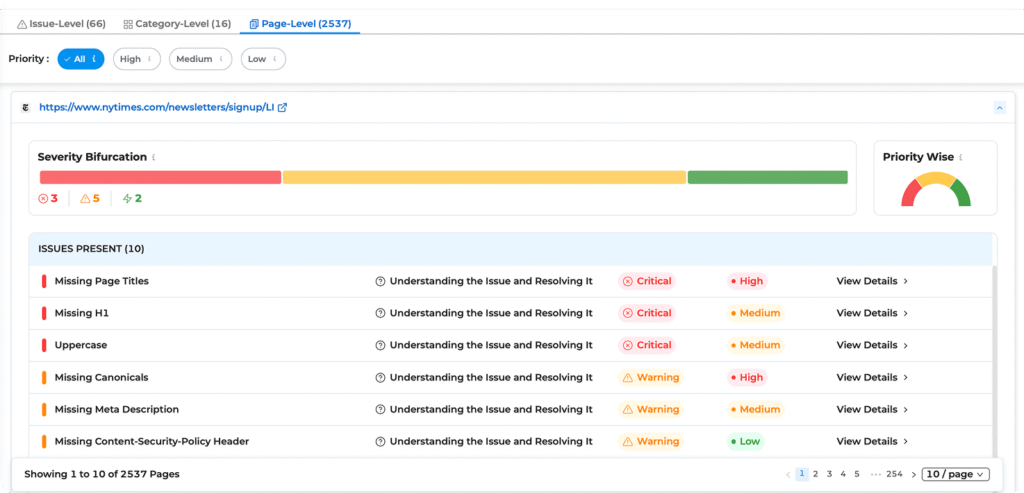Open the nytimes newsletters signup URL
The image size is (1024, 493).
(x=156, y=108)
